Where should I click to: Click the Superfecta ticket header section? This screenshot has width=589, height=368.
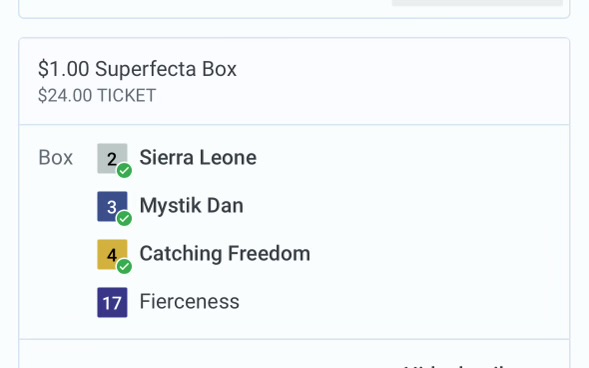click(294, 81)
